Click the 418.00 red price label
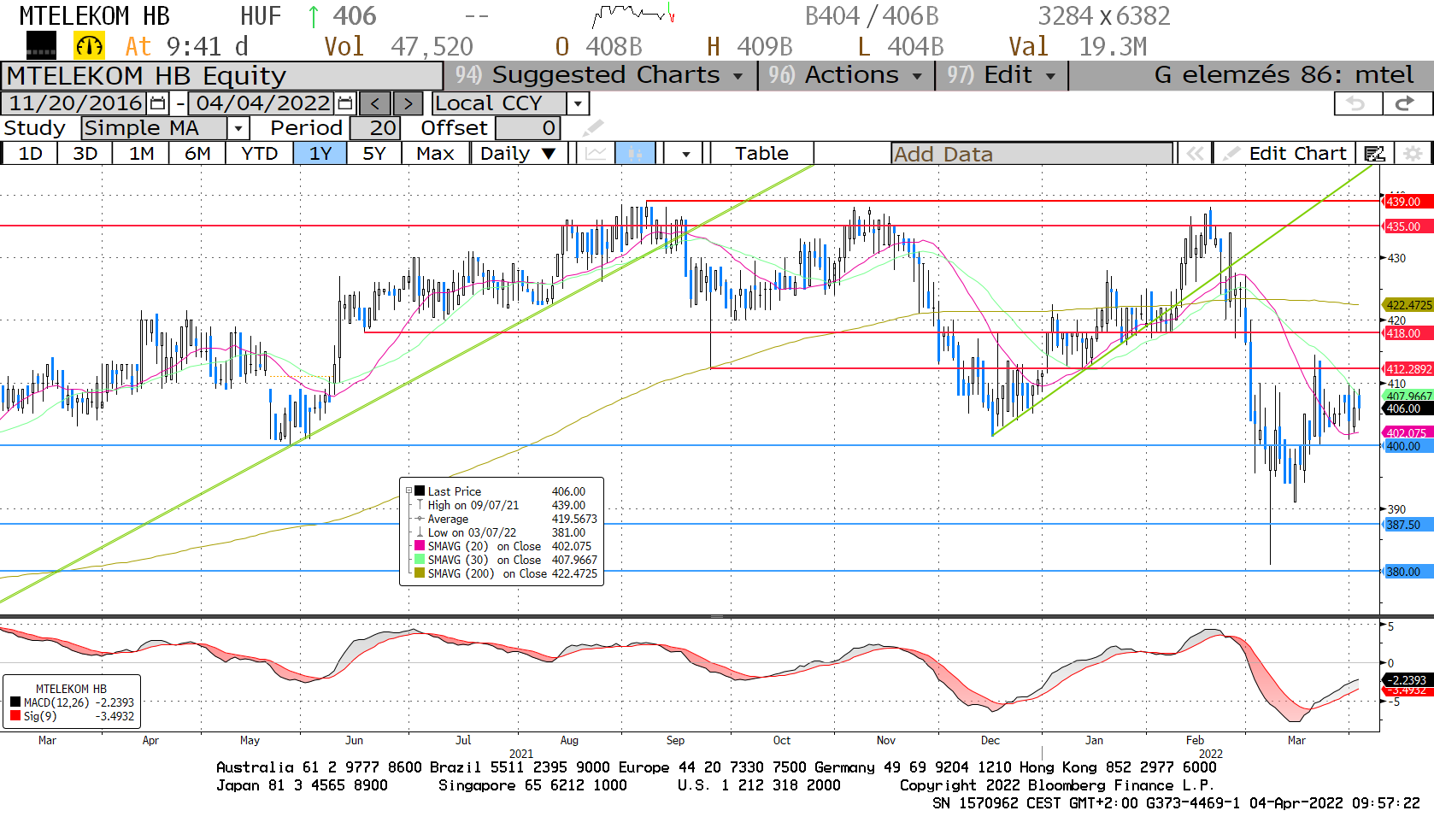 (1406, 333)
